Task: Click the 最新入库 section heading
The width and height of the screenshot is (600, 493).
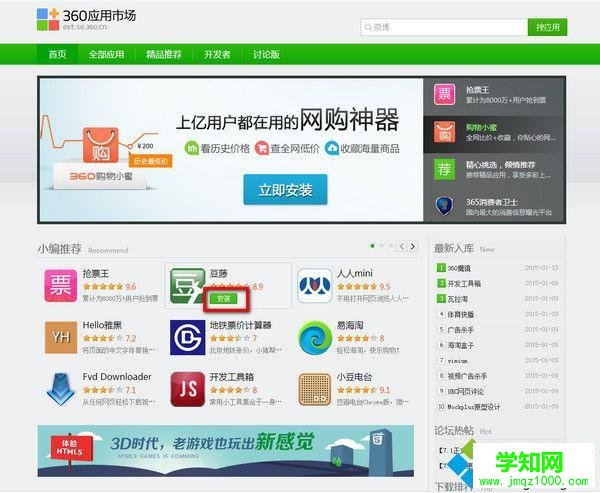Action: click(454, 248)
